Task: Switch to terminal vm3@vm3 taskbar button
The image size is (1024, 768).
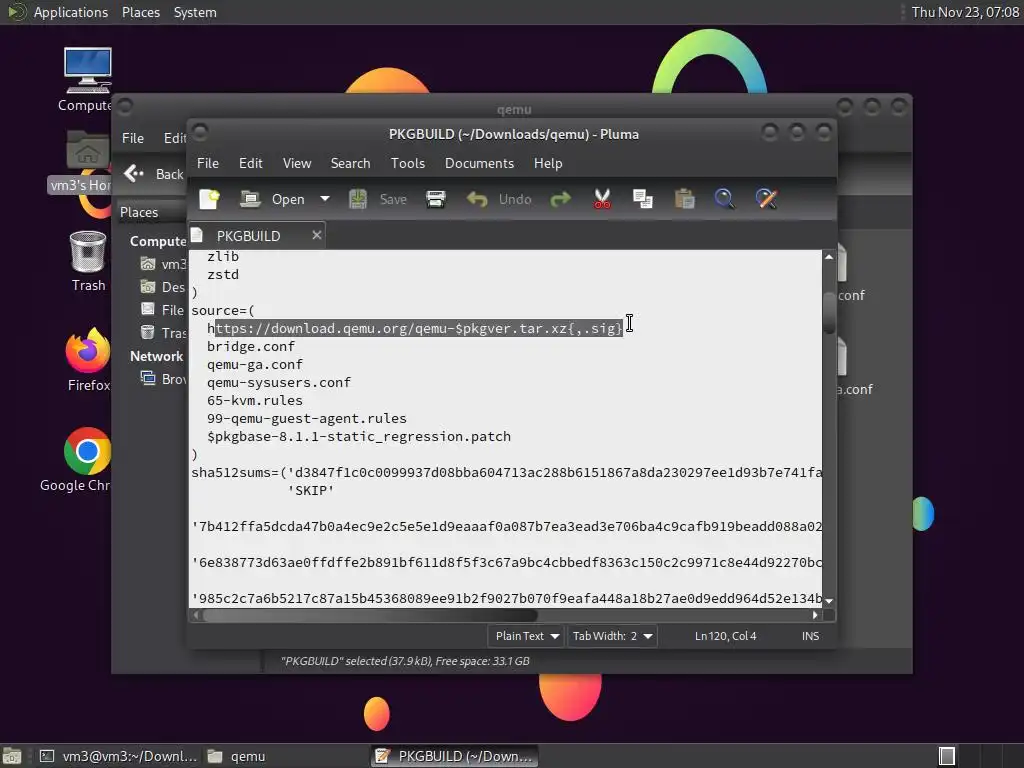Action: 118,756
